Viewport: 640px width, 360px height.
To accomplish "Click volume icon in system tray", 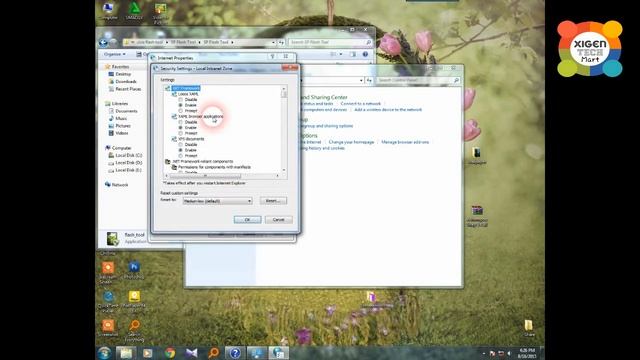I will click(509, 353).
